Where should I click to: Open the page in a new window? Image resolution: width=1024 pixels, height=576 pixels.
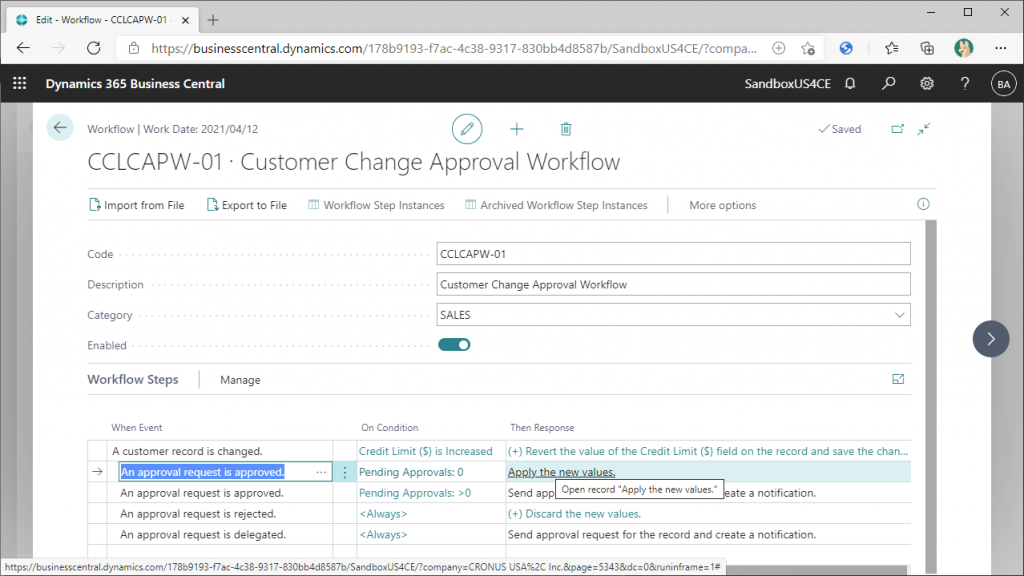pos(897,129)
